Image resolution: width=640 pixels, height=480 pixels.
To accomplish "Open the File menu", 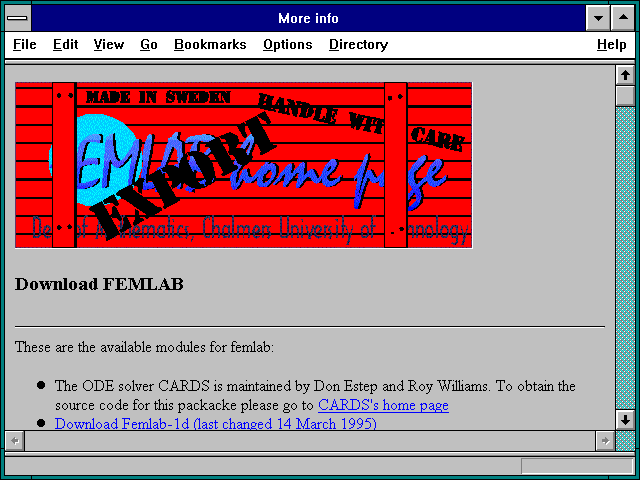I will pyautogui.click(x=24, y=44).
